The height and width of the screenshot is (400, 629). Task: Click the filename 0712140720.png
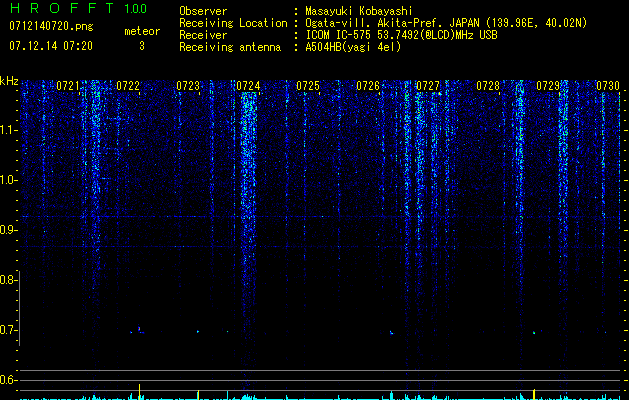point(51,26)
